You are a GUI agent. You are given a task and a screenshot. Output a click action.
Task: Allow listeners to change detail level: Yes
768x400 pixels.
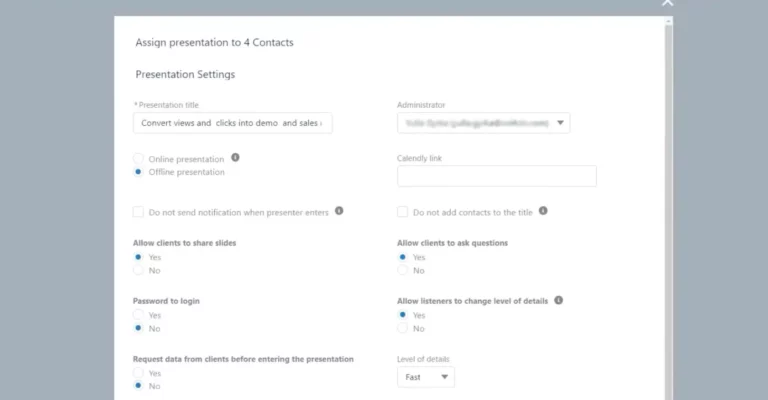[x=402, y=315]
